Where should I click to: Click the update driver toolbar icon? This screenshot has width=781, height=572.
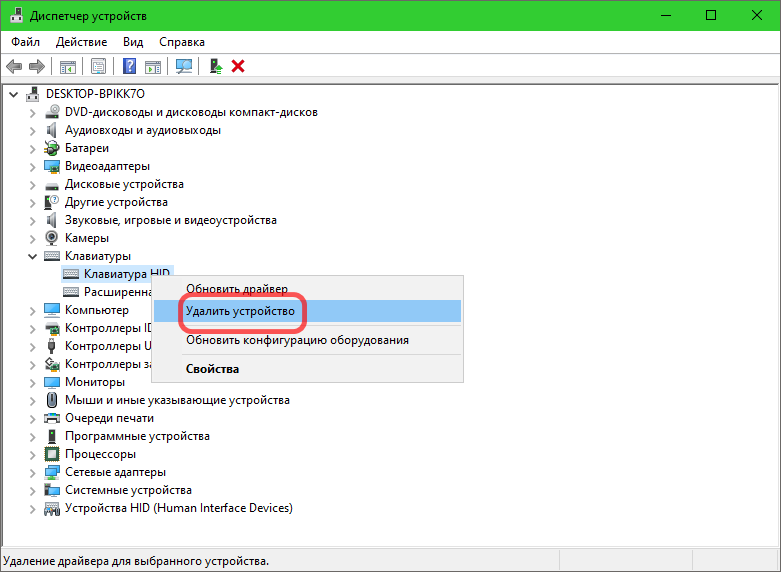click(x=215, y=66)
